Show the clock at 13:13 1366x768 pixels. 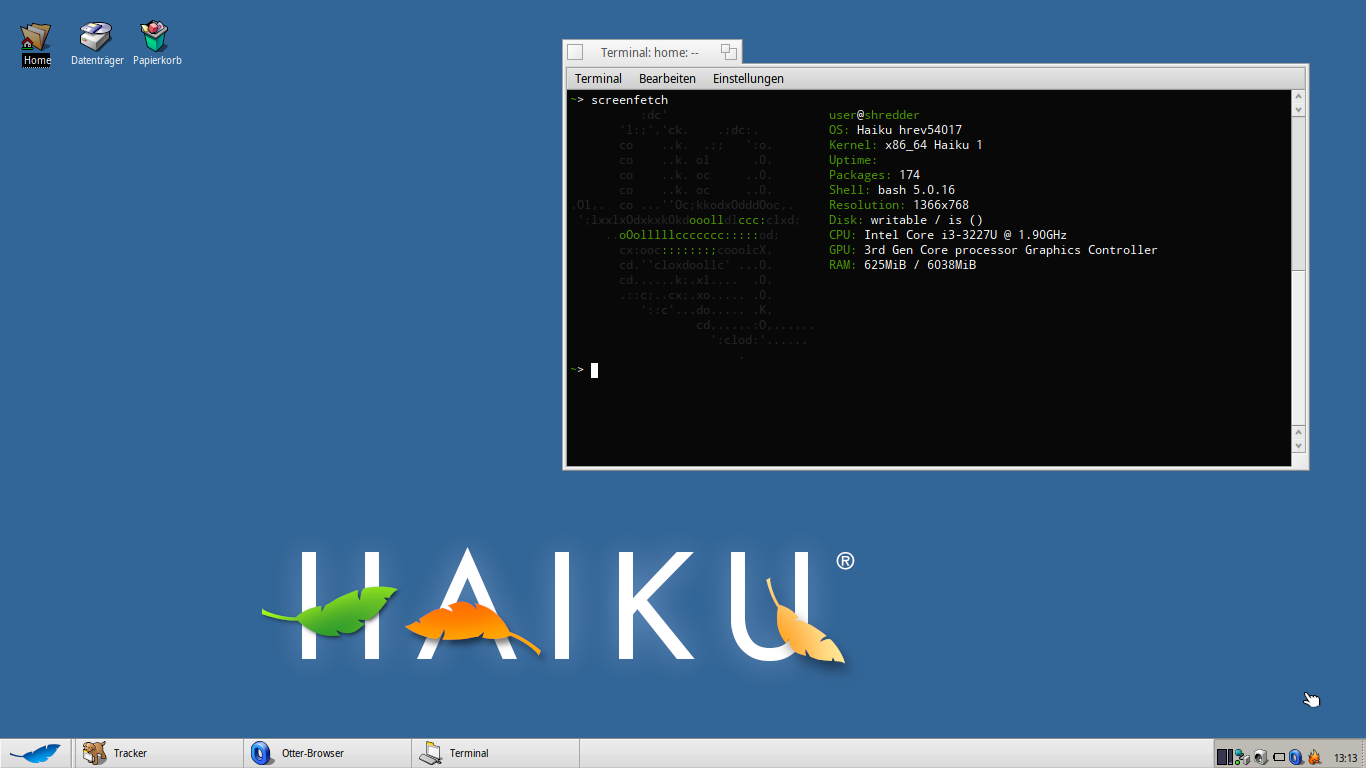[x=1345, y=758]
